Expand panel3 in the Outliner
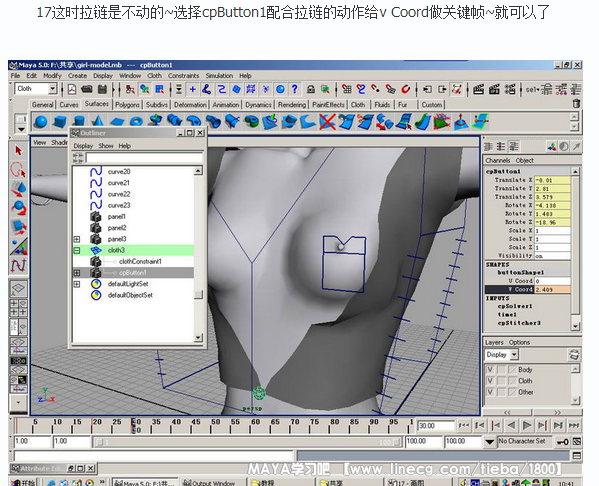The height and width of the screenshot is (486, 599). coord(77,239)
